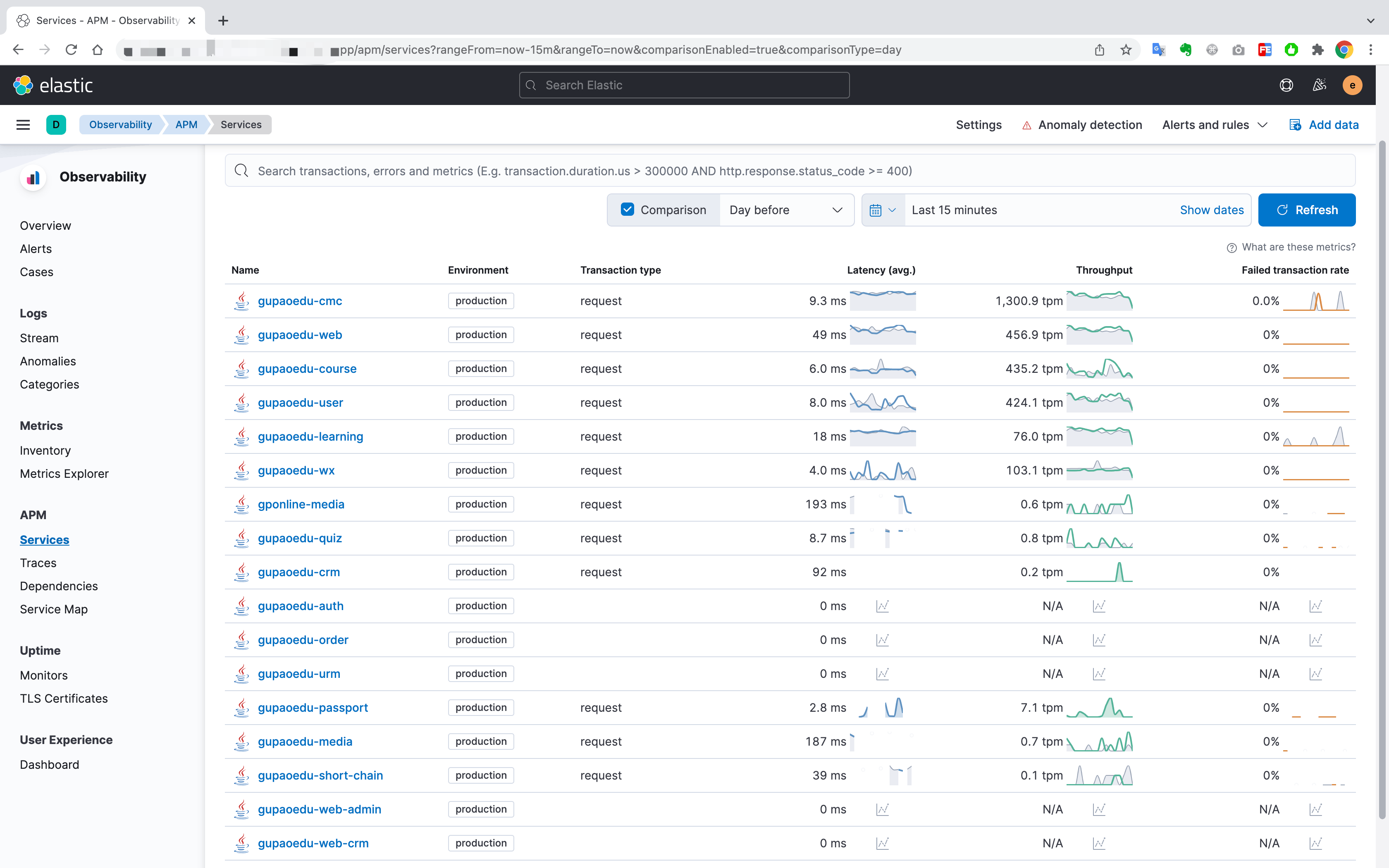Viewport: 1389px width, 868px height.
Task: Go to Observability breadcrumb
Action: coord(120,124)
